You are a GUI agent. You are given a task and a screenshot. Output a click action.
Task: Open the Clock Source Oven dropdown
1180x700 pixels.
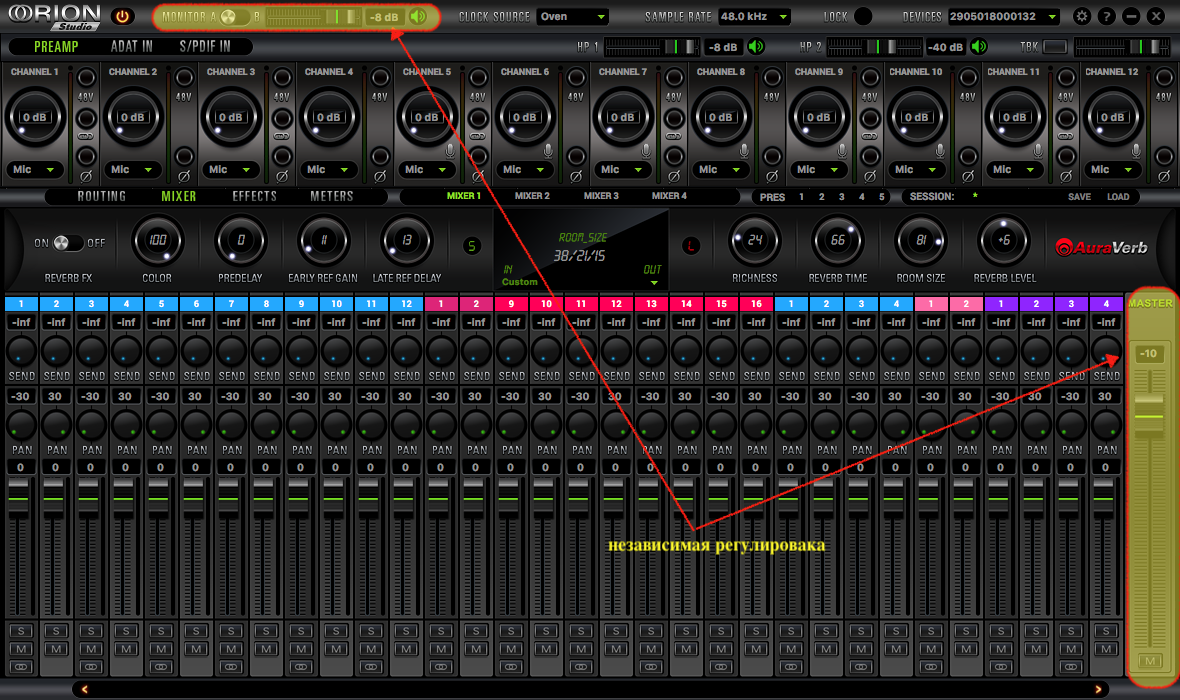click(x=572, y=17)
